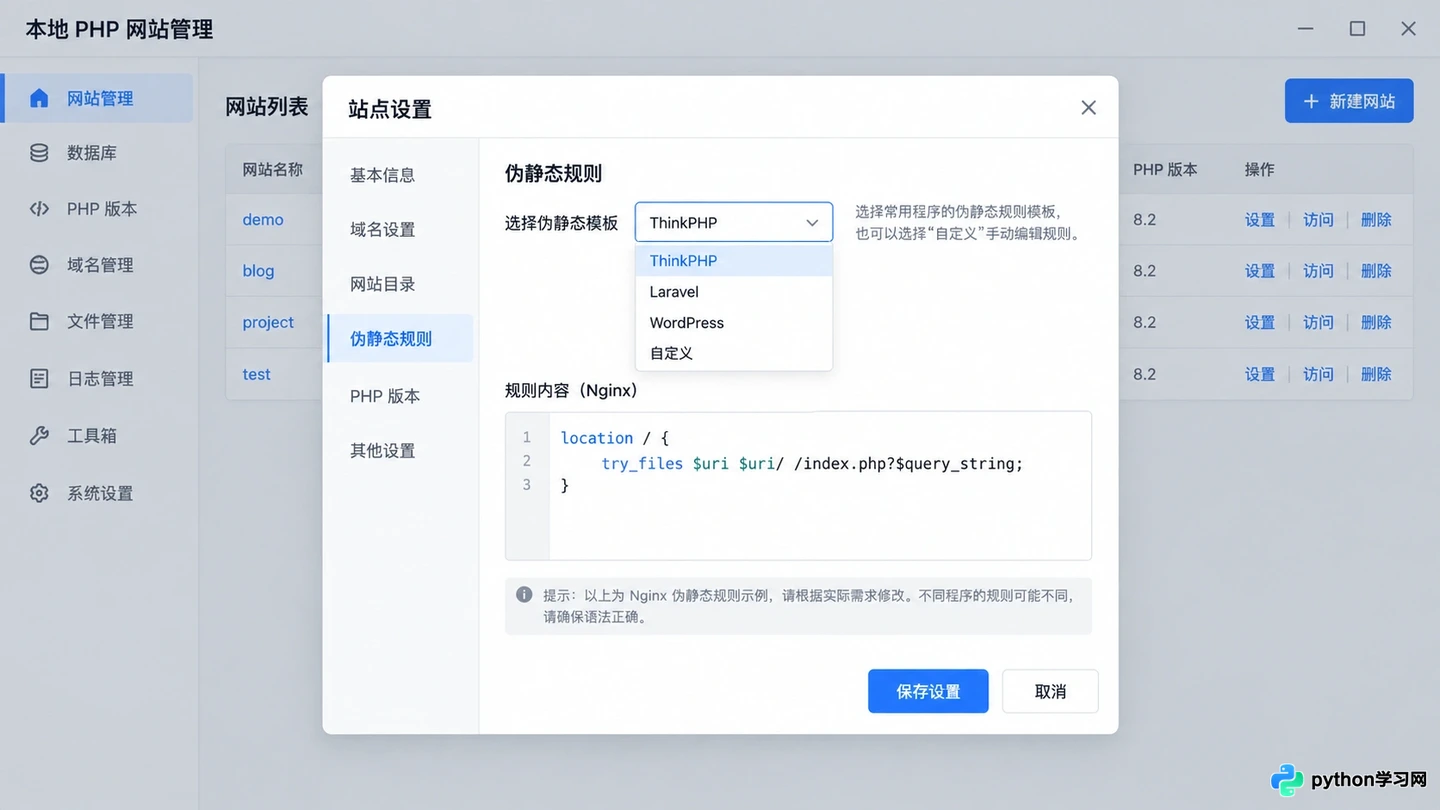Click the plus icon on 新建网站 button
This screenshot has width=1440, height=810.
point(1311,101)
